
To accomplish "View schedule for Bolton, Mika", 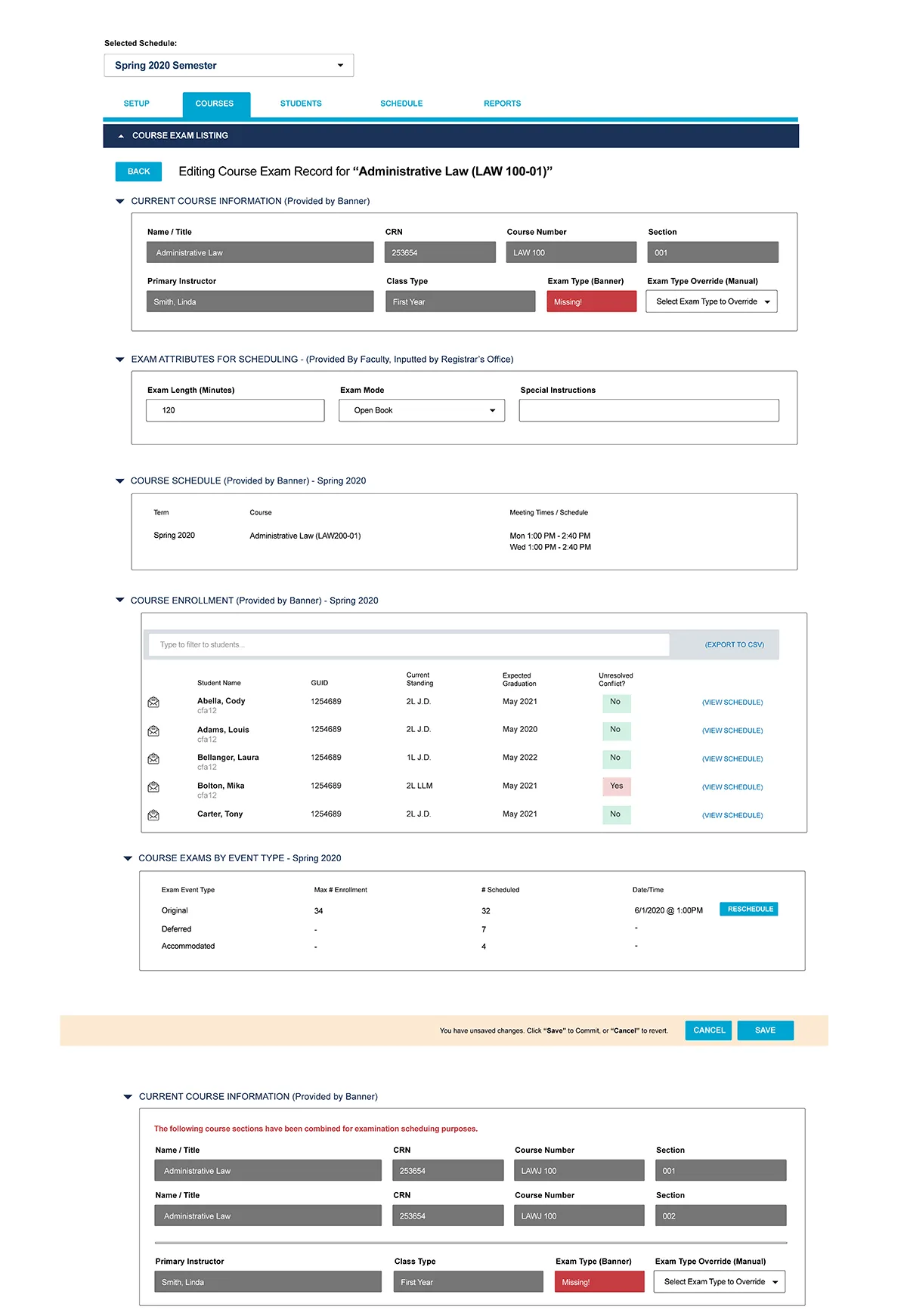I will [x=732, y=787].
